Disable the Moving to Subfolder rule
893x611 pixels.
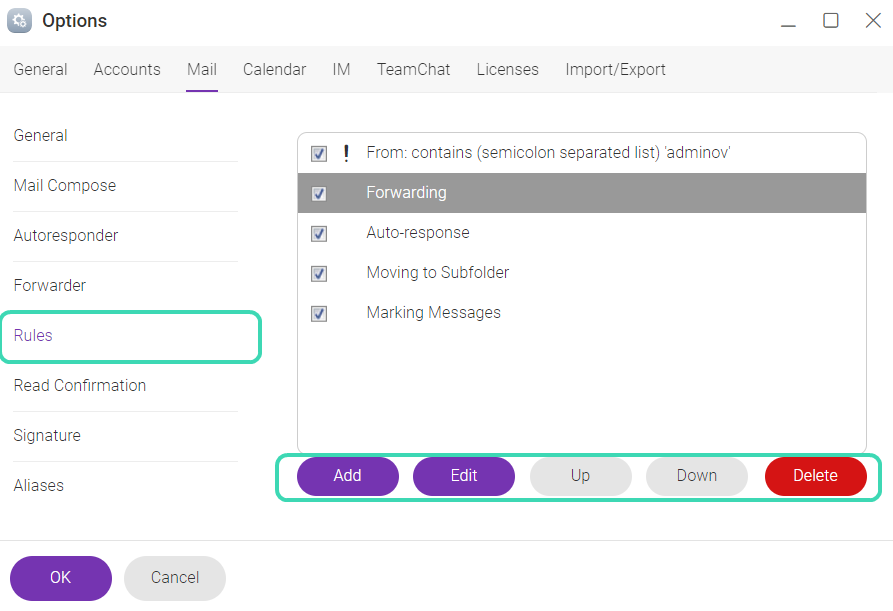[x=319, y=273]
